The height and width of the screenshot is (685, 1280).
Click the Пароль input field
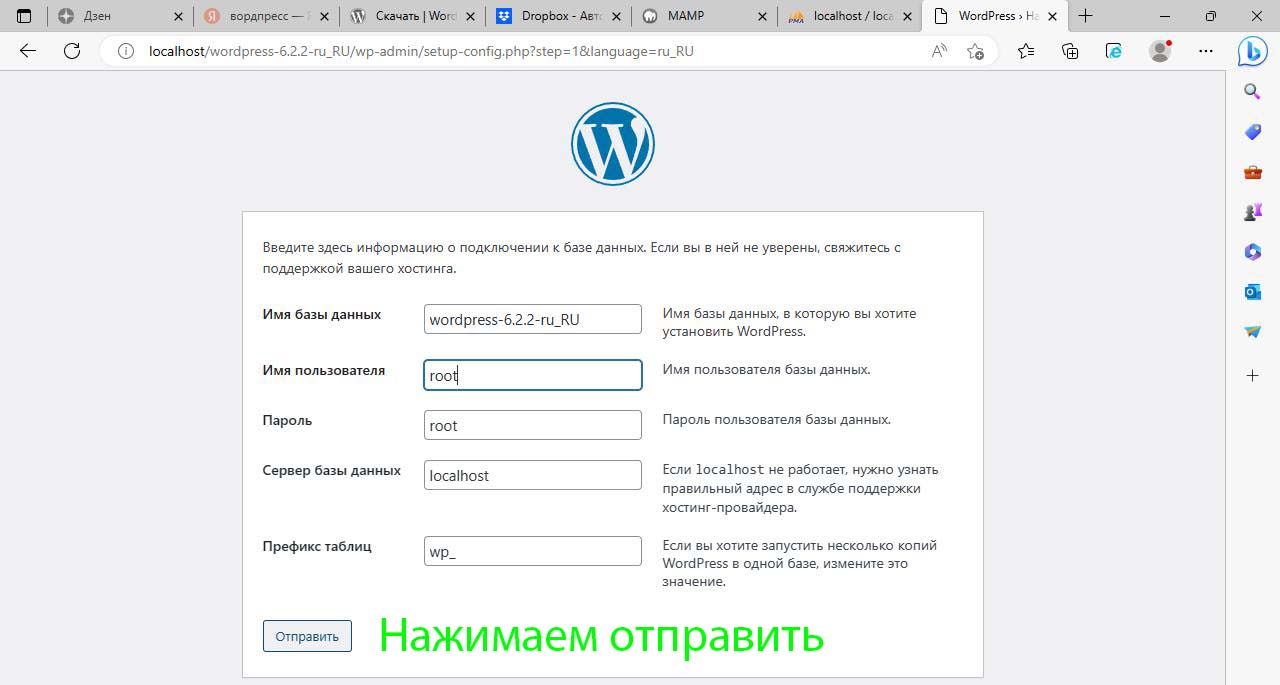532,425
